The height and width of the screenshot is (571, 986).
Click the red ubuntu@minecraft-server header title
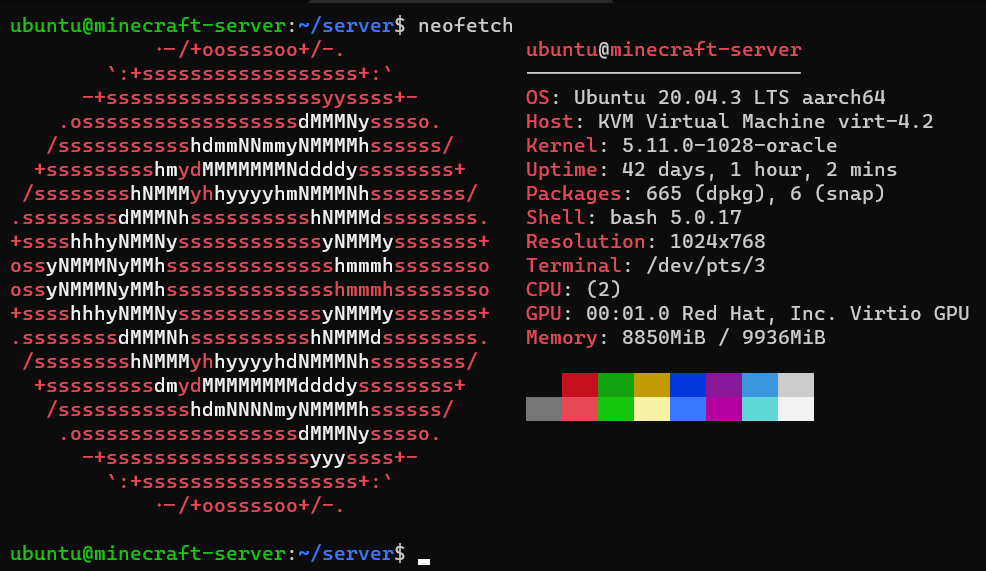[663, 50]
